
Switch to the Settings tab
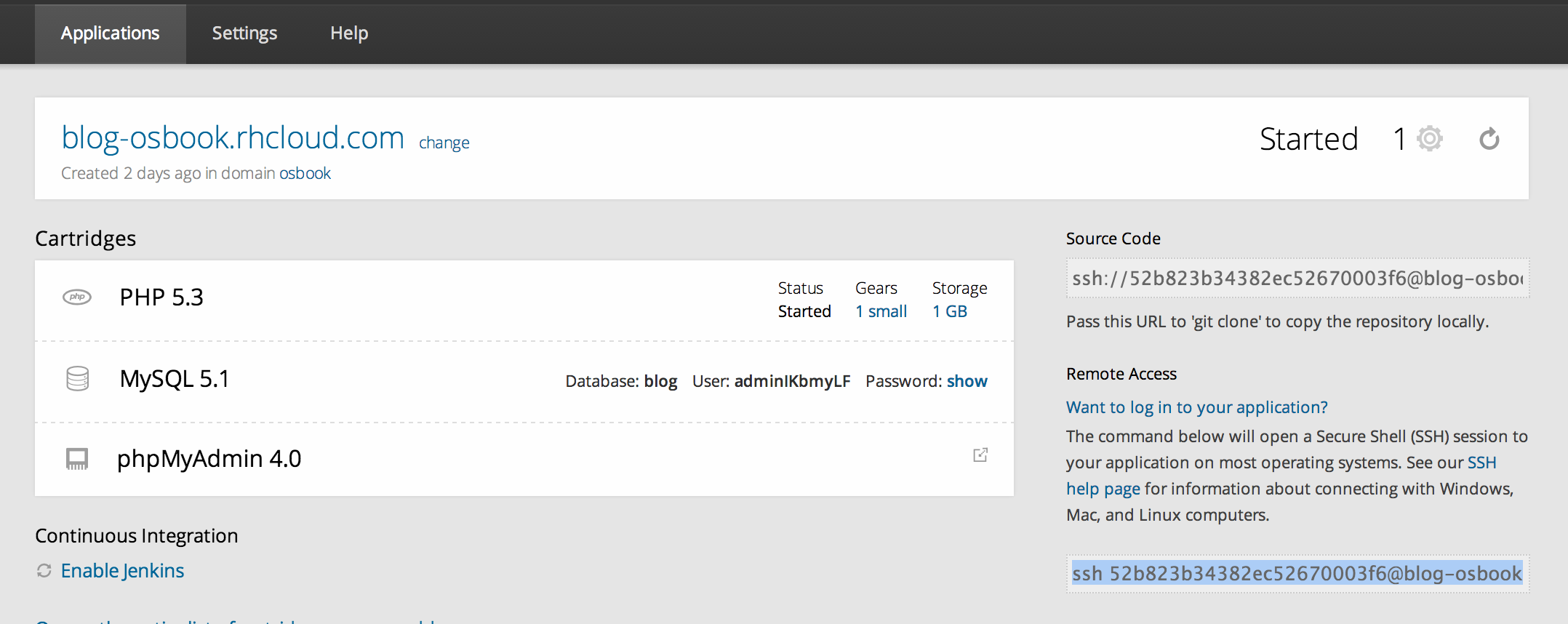(244, 33)
